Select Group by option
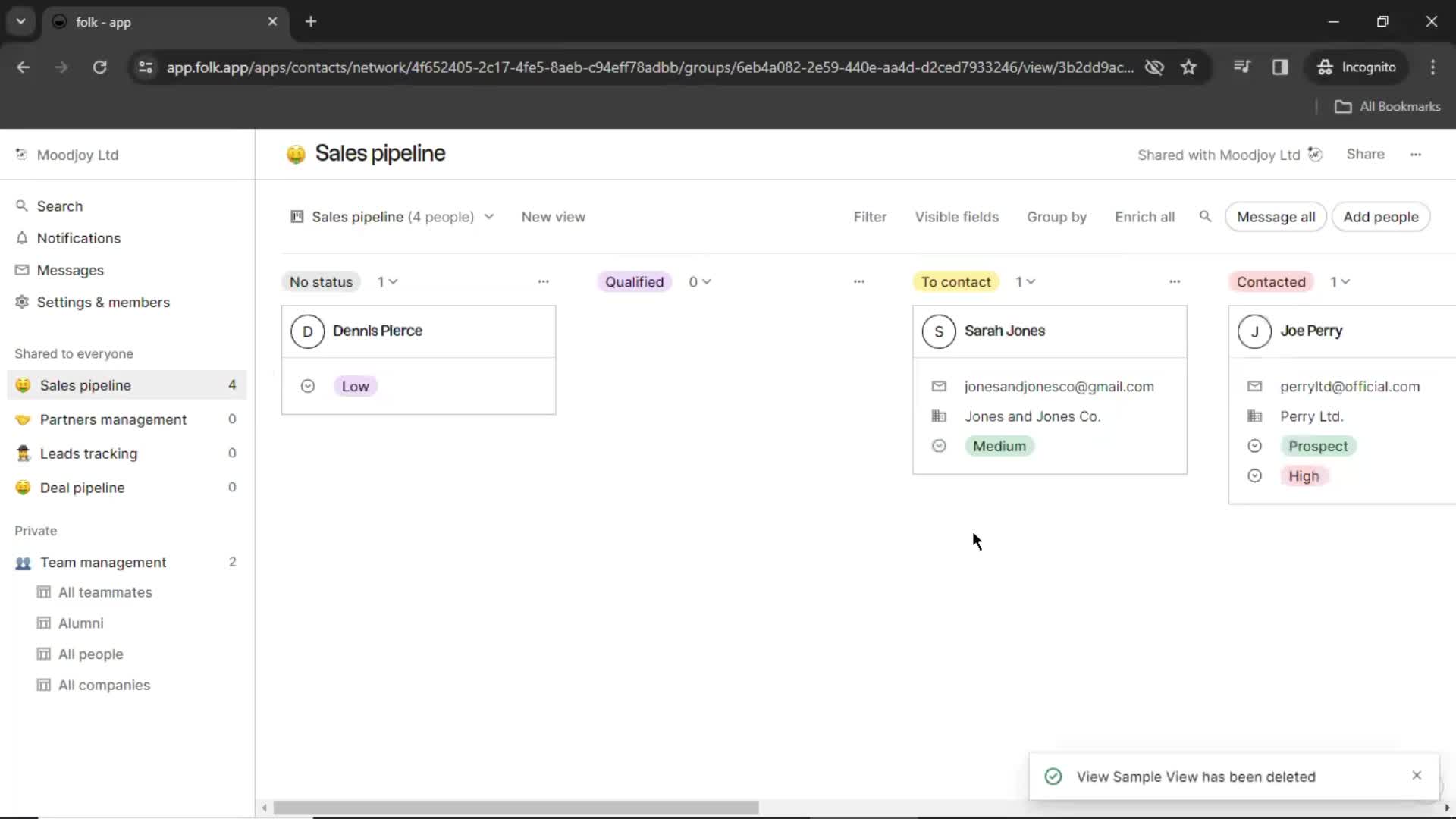The height and width of the screenshot is (819, 1456). pos(1057,216)
